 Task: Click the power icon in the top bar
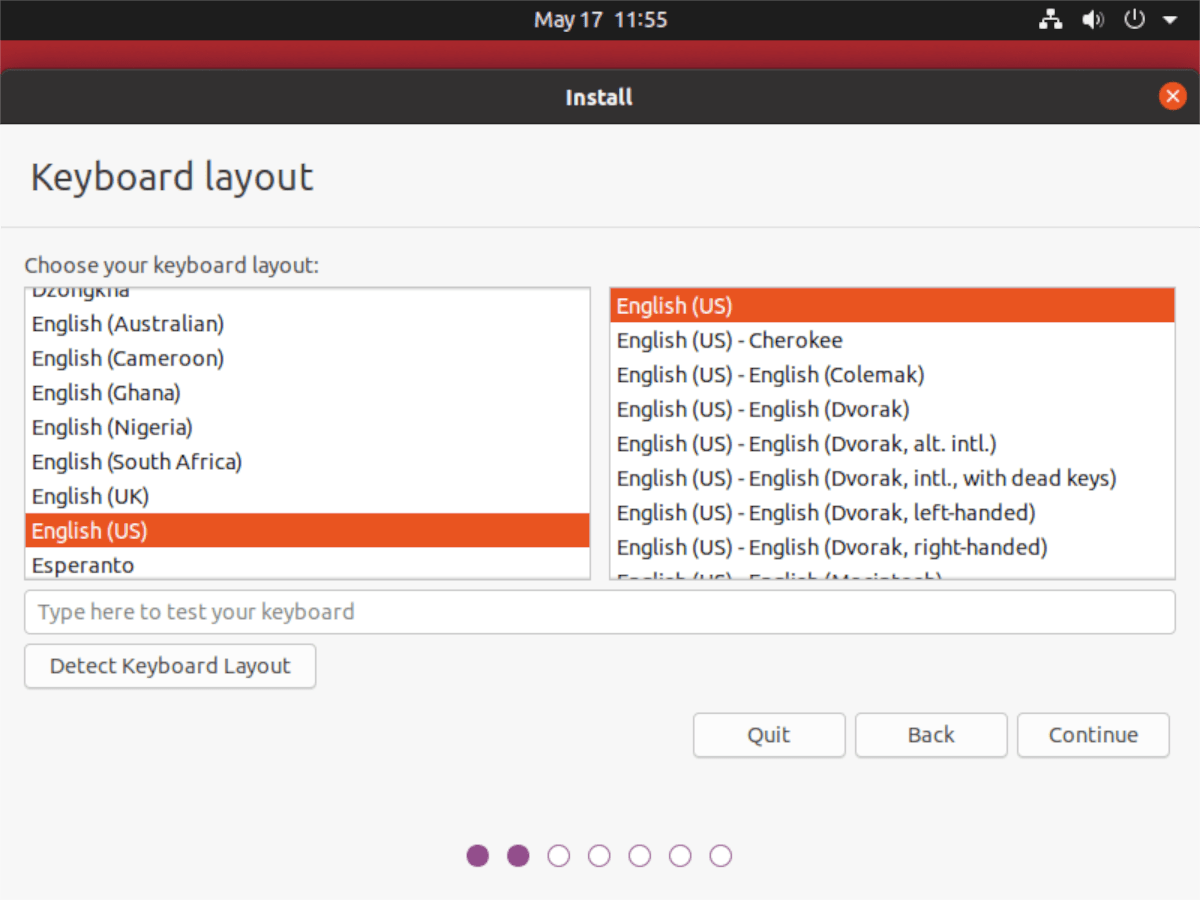(1133, 19)
